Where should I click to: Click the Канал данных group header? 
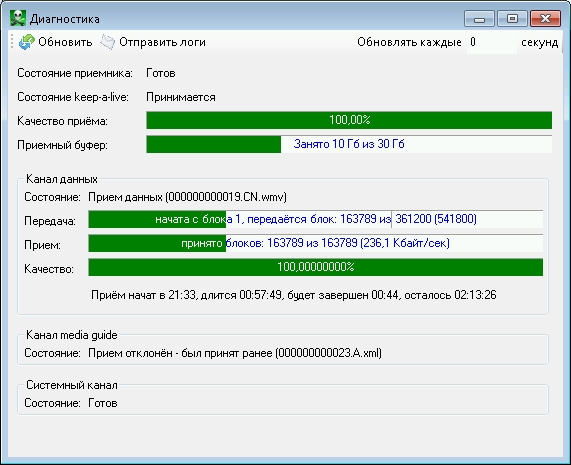pyautogui.click(x=62, y=179)
